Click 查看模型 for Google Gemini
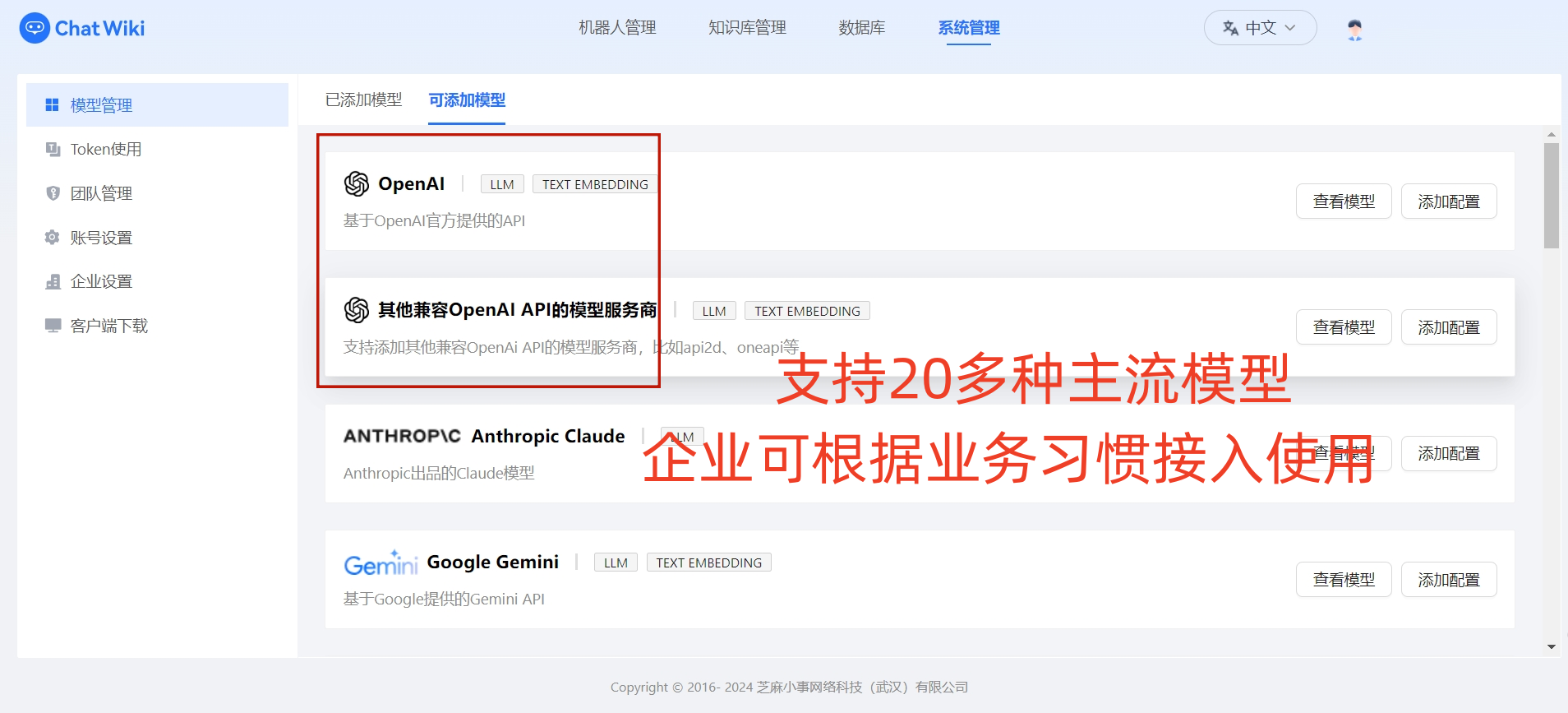 (x=1344, y=580)
